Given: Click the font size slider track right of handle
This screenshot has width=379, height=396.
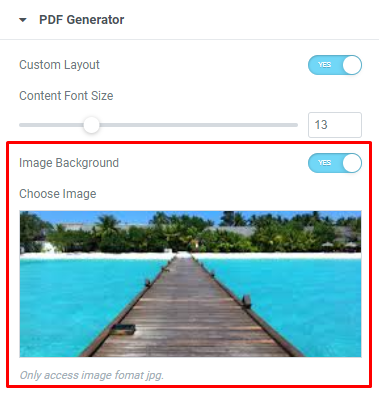Looking at the screenshot, I should (198, 125).
